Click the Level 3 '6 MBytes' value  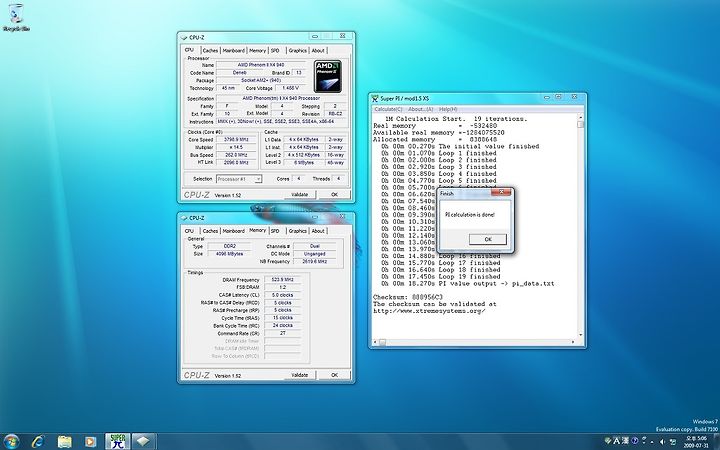[304, 163]
